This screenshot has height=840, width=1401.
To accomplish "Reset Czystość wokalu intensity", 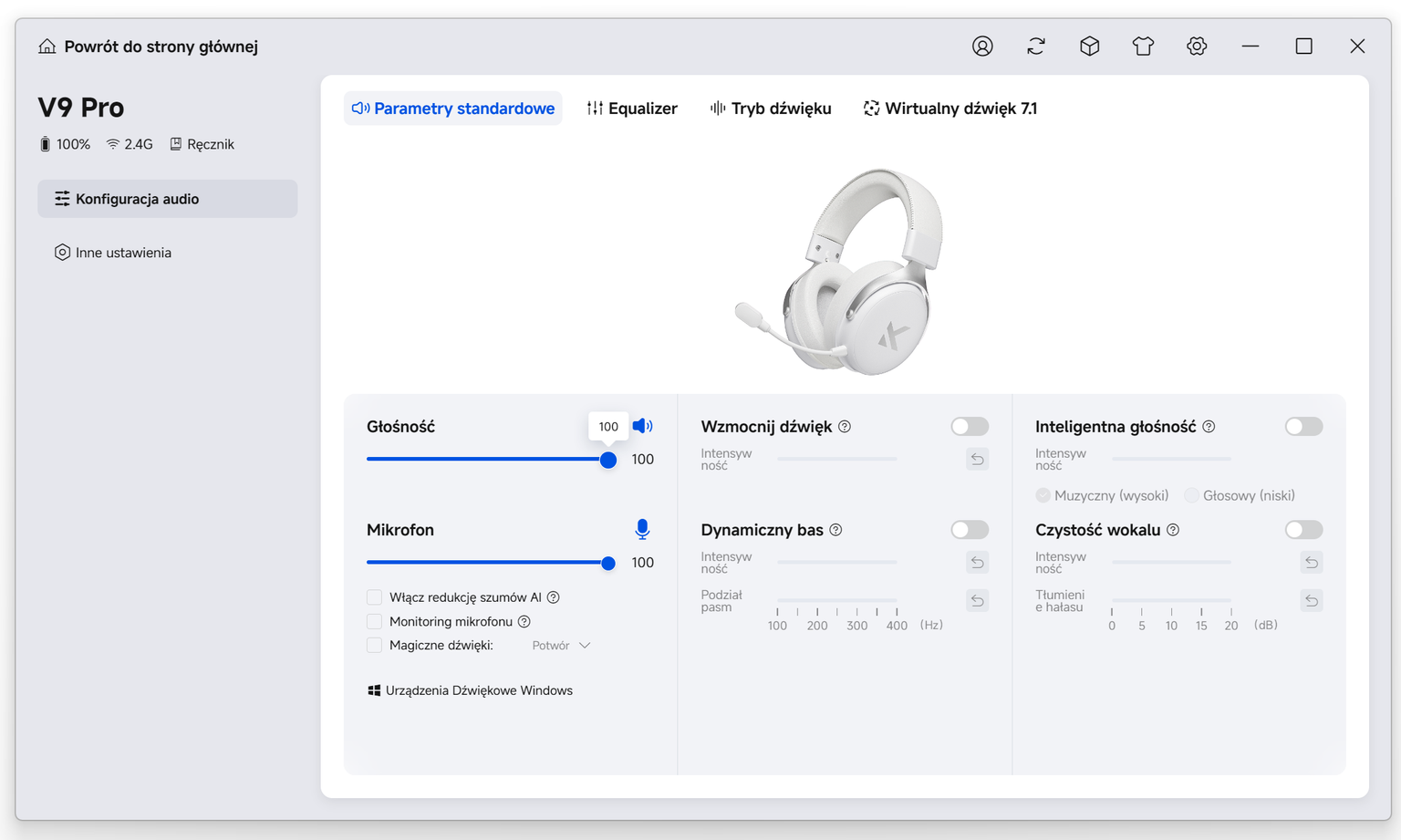I will 1312,562.
